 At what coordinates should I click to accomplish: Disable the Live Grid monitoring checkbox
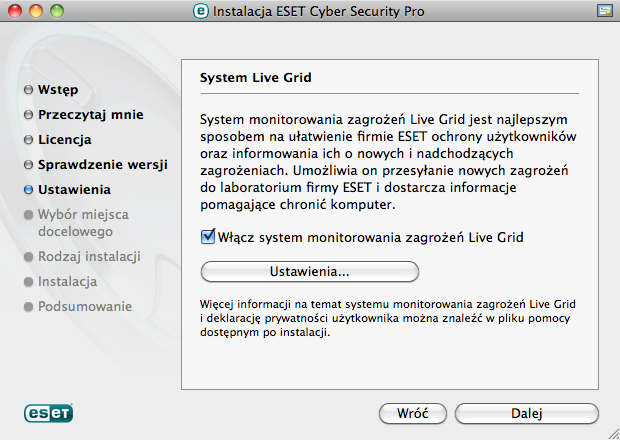pos(208,237)
